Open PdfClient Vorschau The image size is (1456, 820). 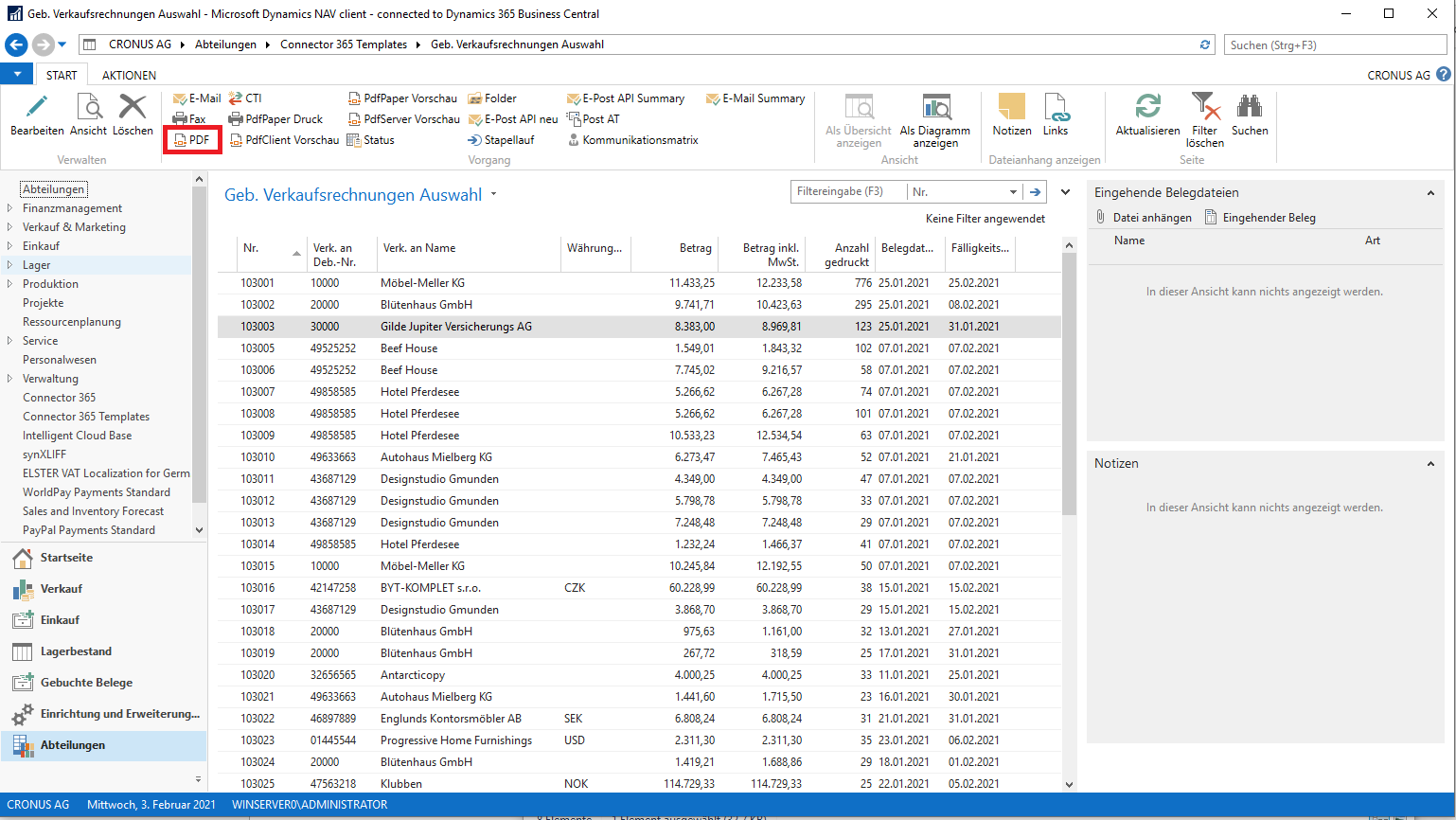click(x=284, y=140)
